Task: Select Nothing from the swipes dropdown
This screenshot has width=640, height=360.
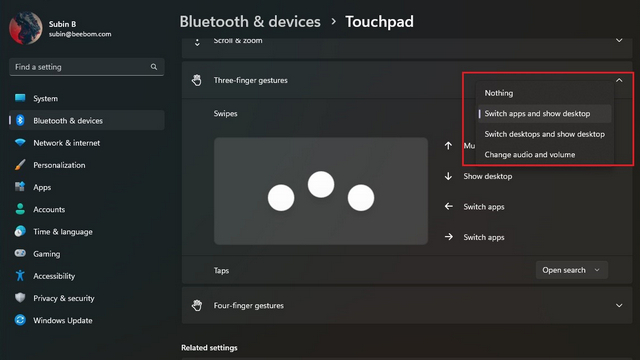Action: click(x=544, y=93)
